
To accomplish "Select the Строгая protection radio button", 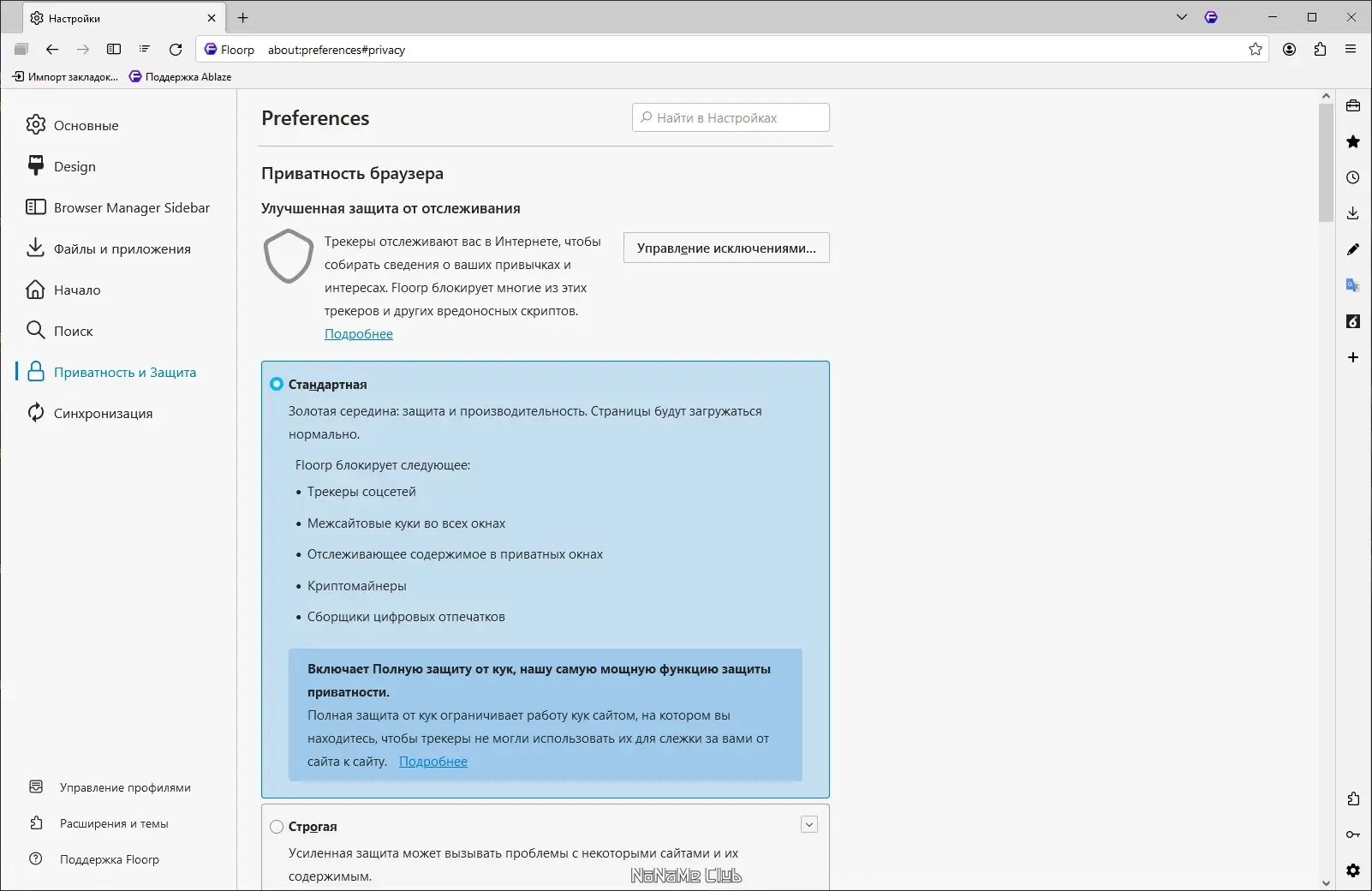I will 277,827.
